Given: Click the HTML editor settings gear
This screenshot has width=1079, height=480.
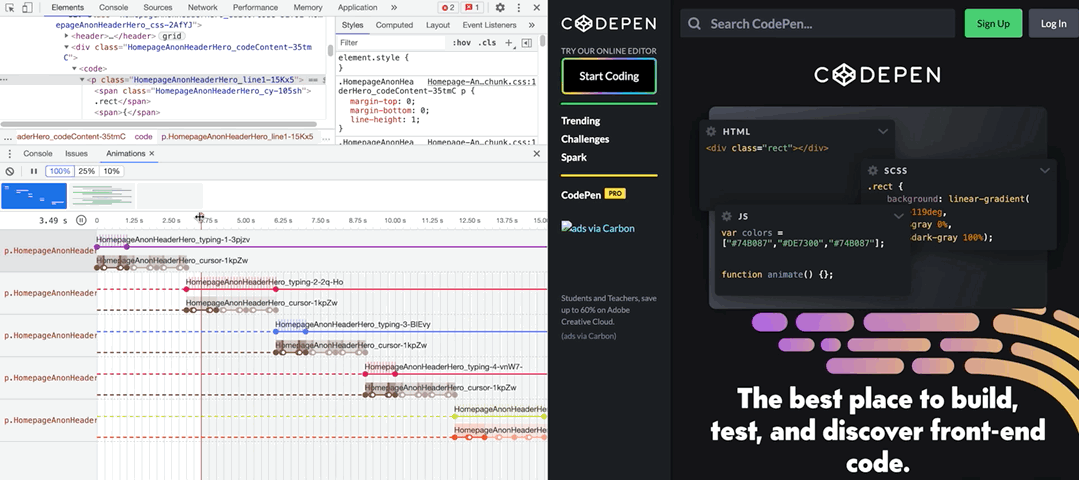Looking at the screenshot, I should (711, 131).
